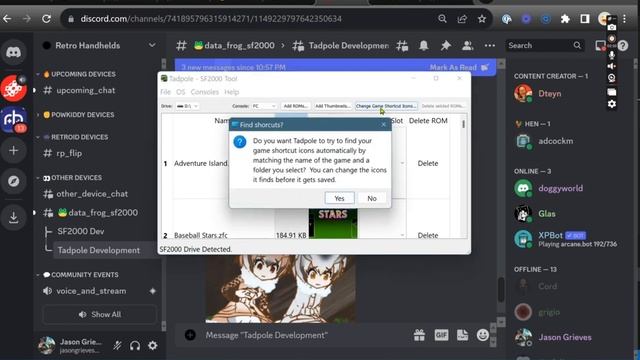Explore discoverable servers compass icon
The image size is (640, 360).
point(13,181)
